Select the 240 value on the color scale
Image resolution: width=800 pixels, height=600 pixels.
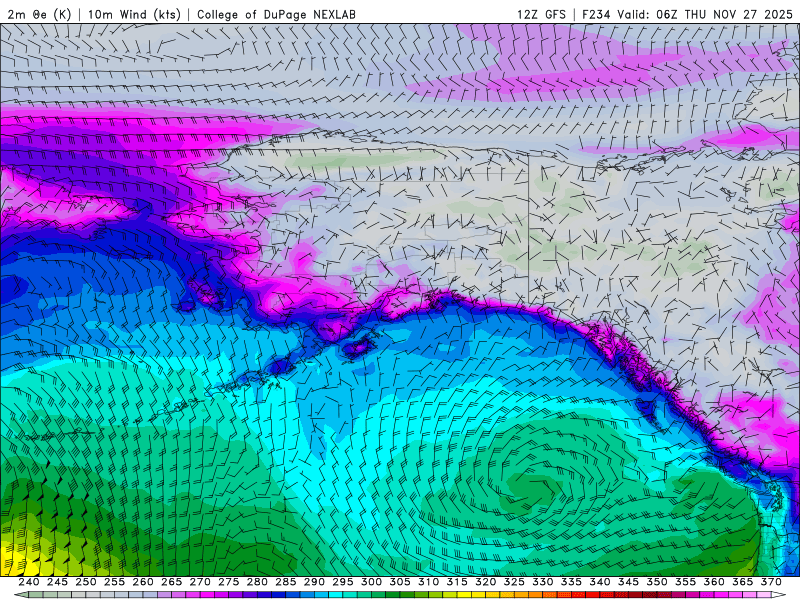29,582
